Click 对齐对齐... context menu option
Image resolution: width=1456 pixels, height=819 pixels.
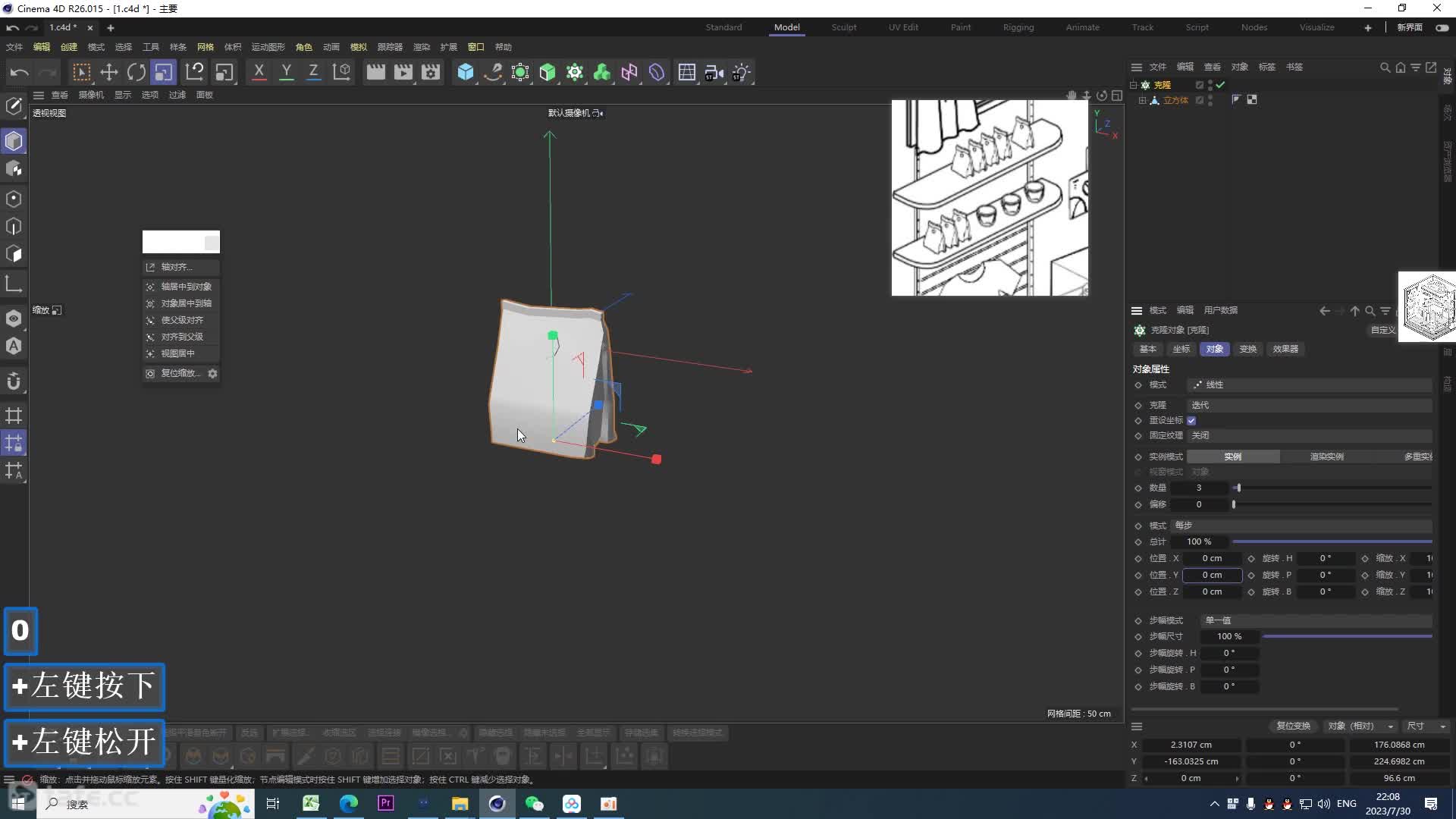[x=175, y=266]
